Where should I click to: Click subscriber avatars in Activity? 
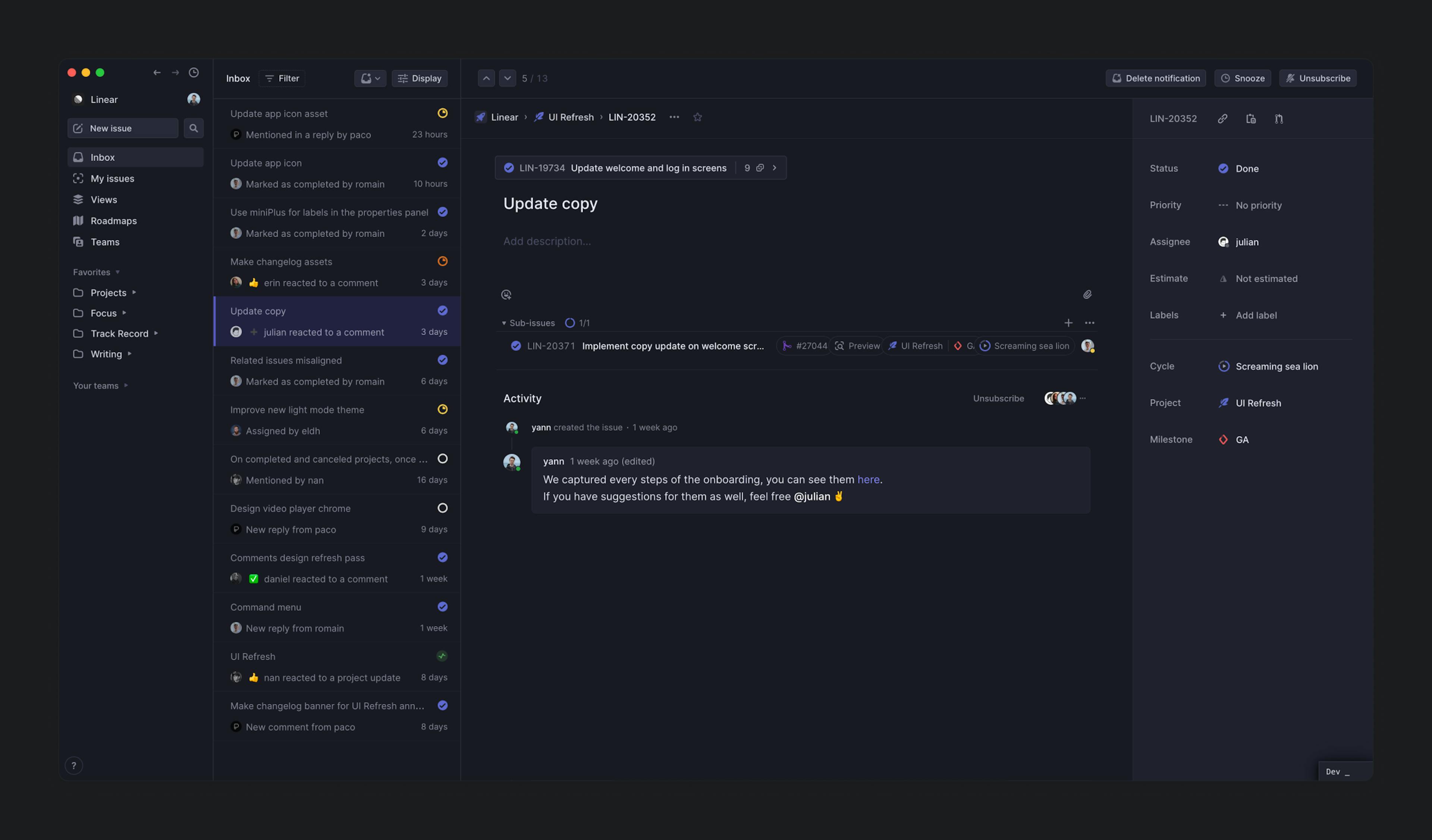[x=1060, y=398]
